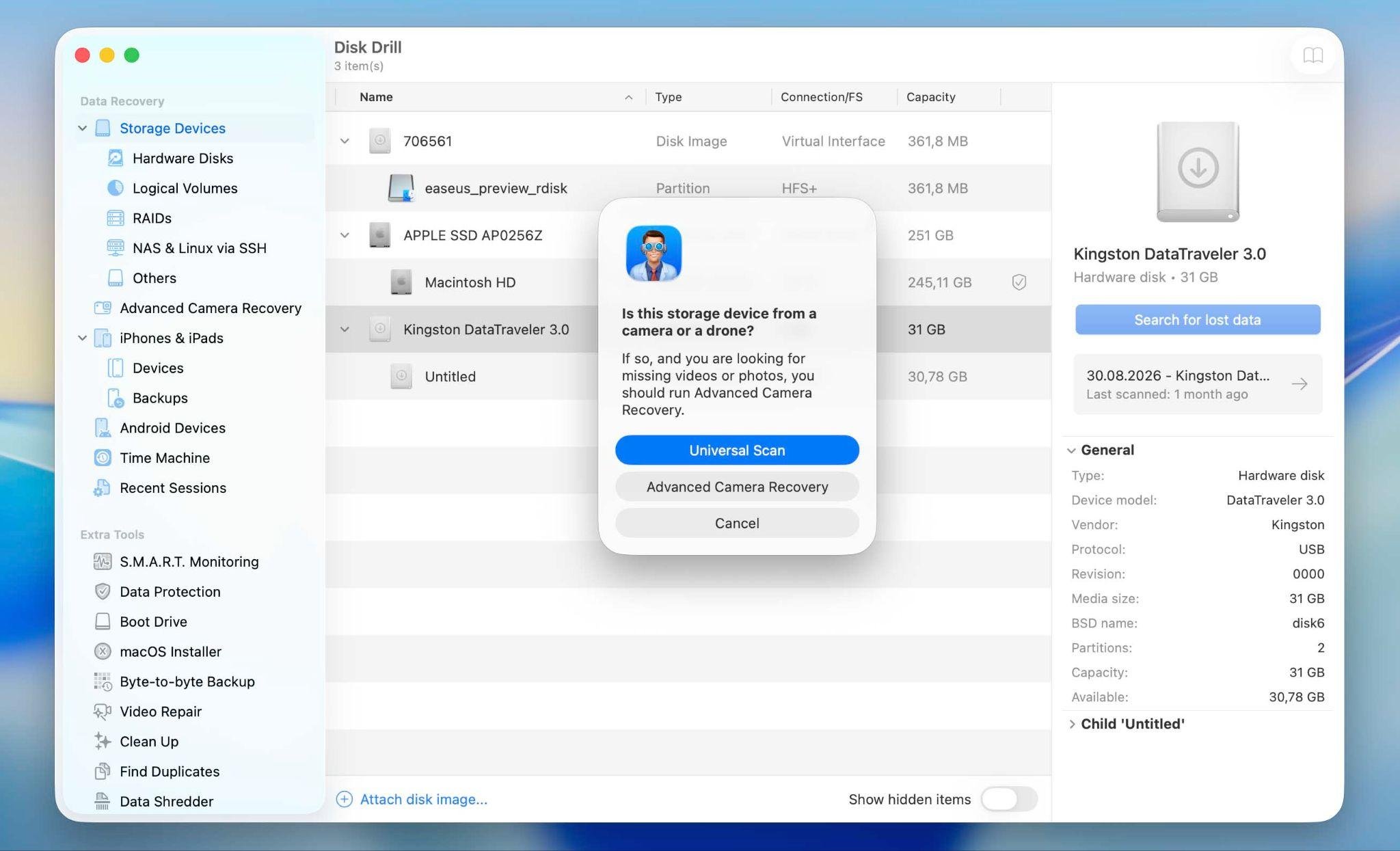This screenshot has width=1400, height=851.
Task: Open Data Shredder tool
Action: pos(166,802)
